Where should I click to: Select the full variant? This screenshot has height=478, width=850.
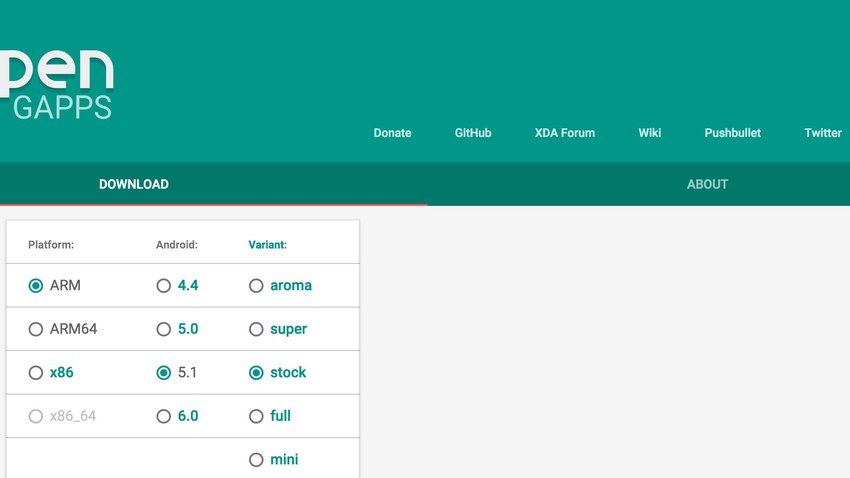256,416
